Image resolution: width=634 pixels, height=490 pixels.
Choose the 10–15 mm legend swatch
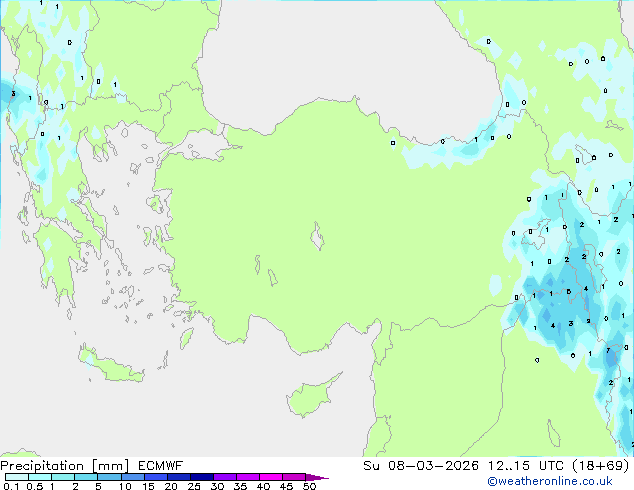[x=133, y=477]
